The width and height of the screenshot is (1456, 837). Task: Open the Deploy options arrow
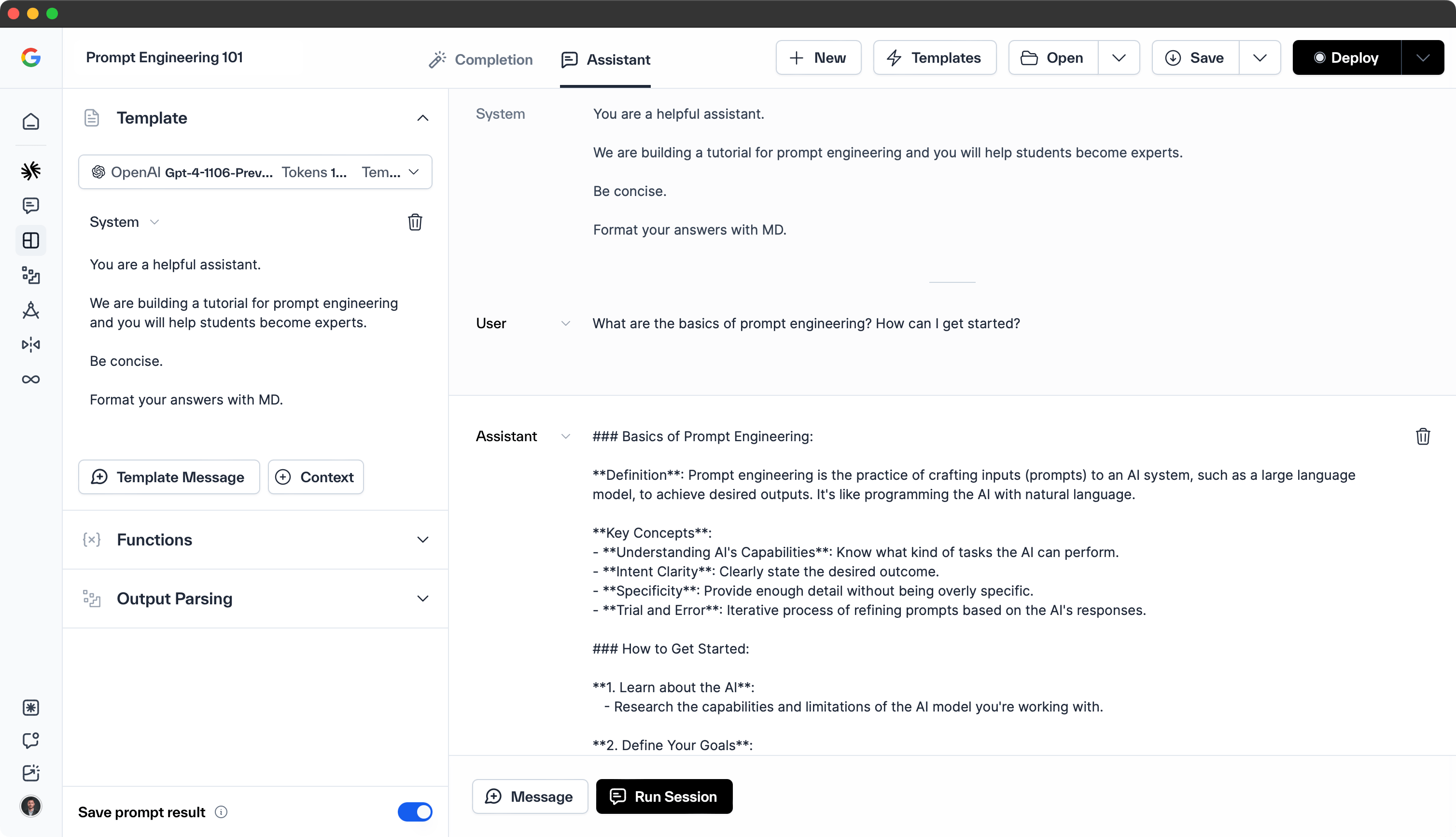[x=1422, y=57]
